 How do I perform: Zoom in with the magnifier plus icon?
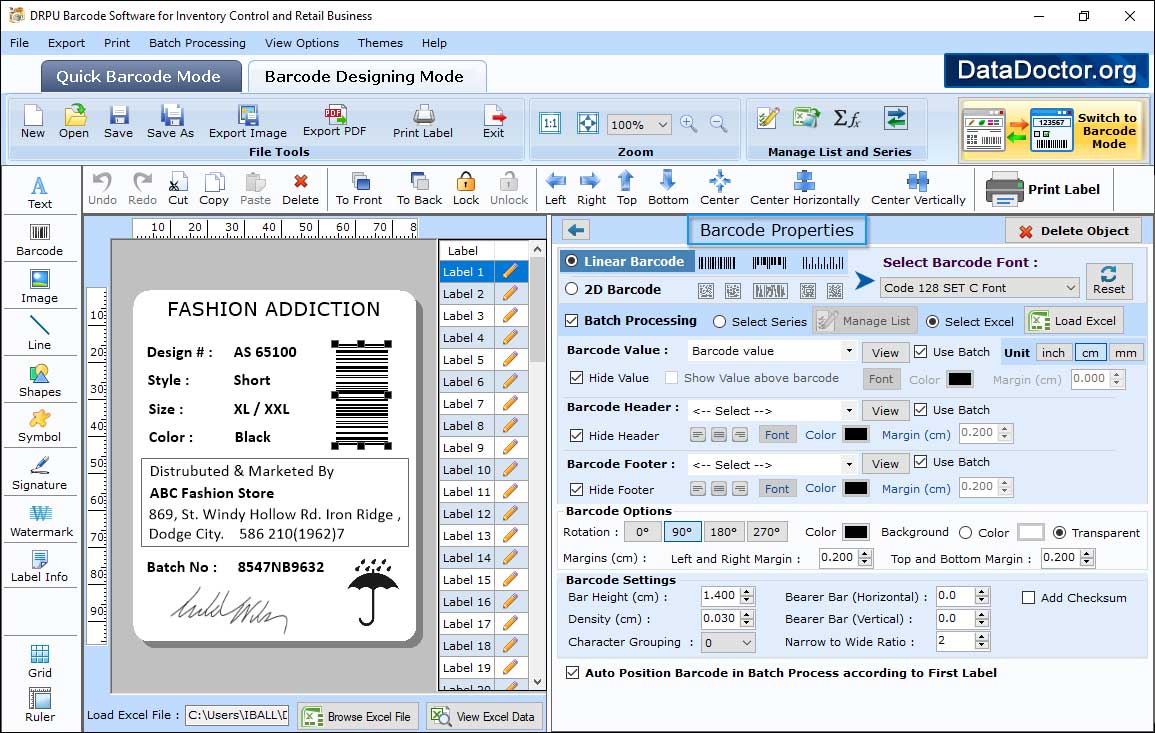tap(689, 124)
